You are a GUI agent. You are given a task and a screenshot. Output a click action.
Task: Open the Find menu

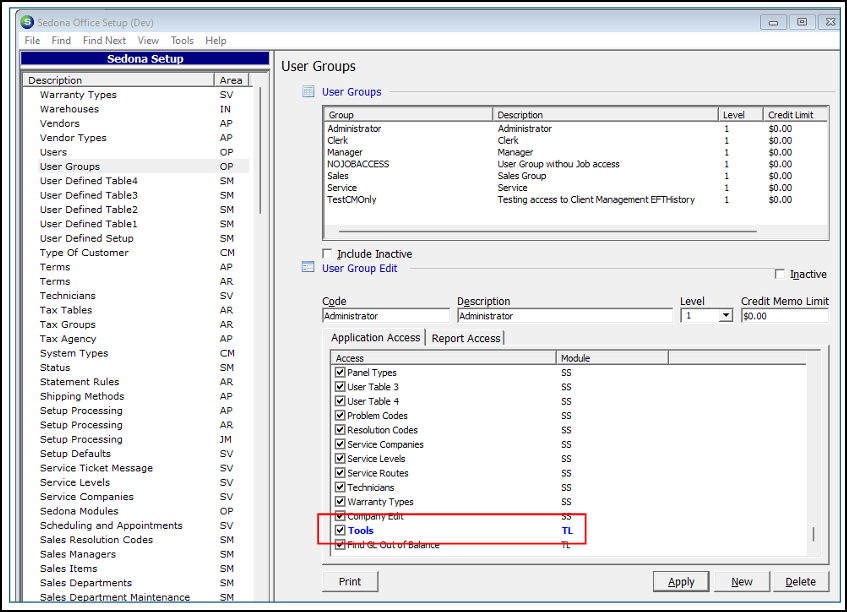click(61, 41)
